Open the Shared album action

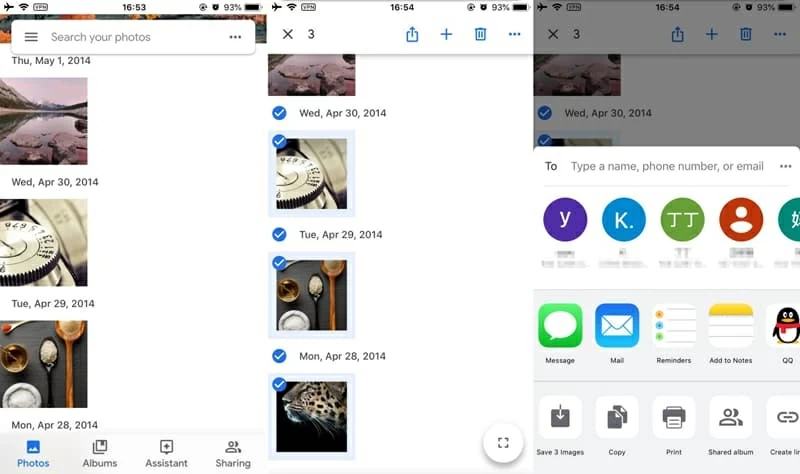pos(730,417)
